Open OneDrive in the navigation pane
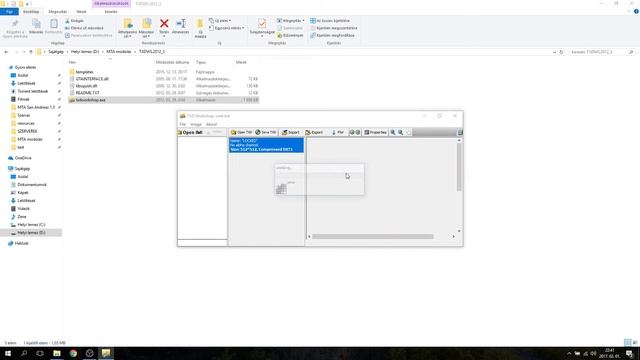Screen dimensions: 640x360 pos(23,158)
